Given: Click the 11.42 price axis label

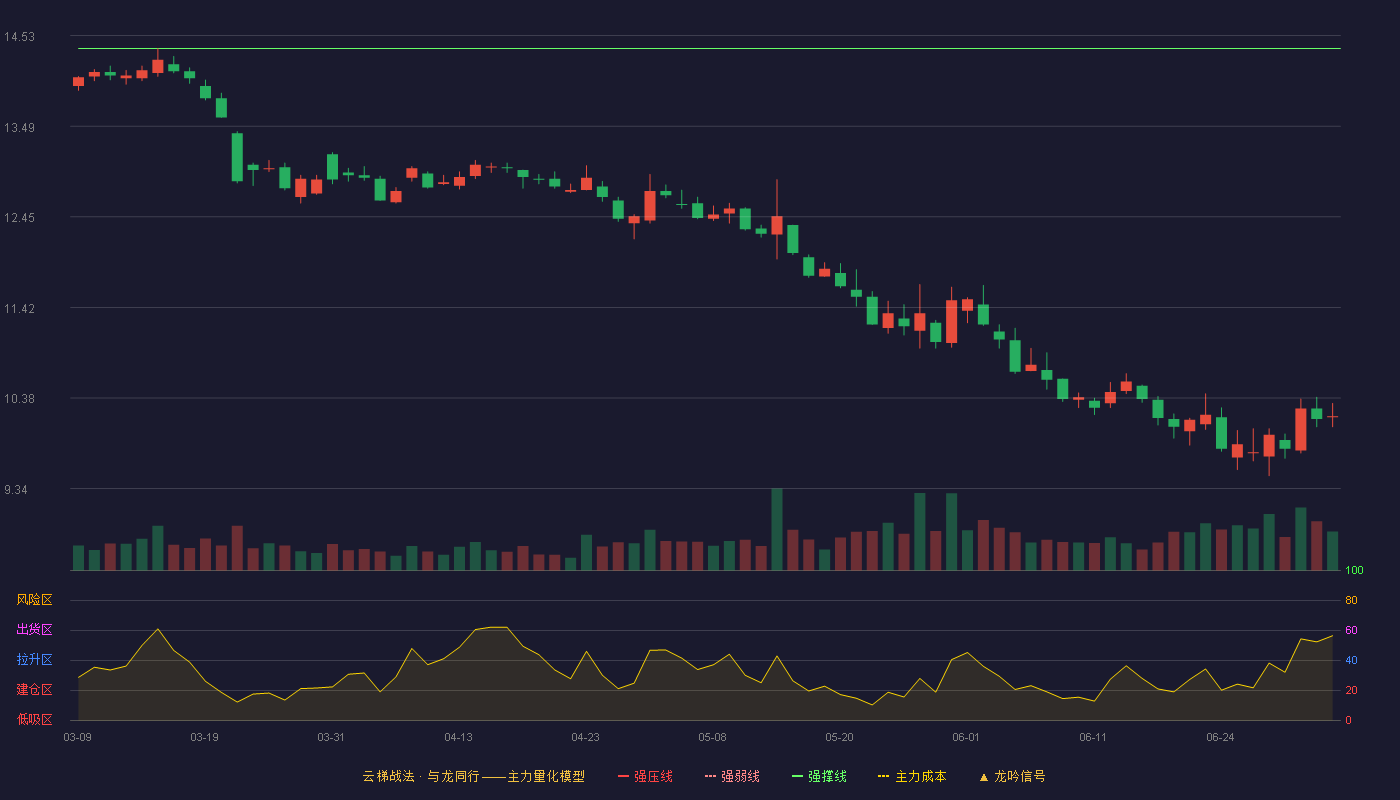Looking at the screenshot, I should click(x=19, y=309).
